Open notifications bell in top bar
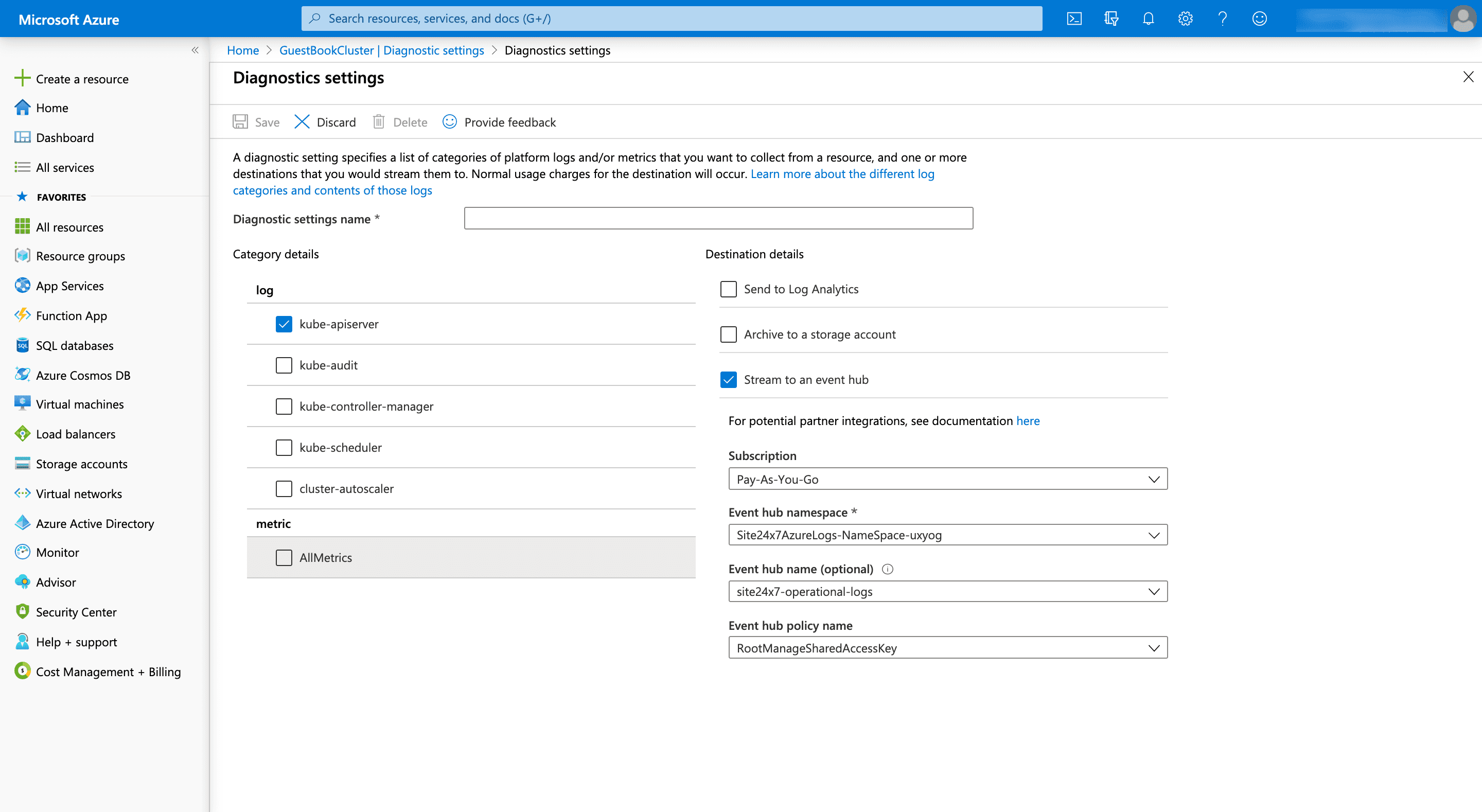Viewport: 1482px width, 812px height. [x=1148, y=18]
